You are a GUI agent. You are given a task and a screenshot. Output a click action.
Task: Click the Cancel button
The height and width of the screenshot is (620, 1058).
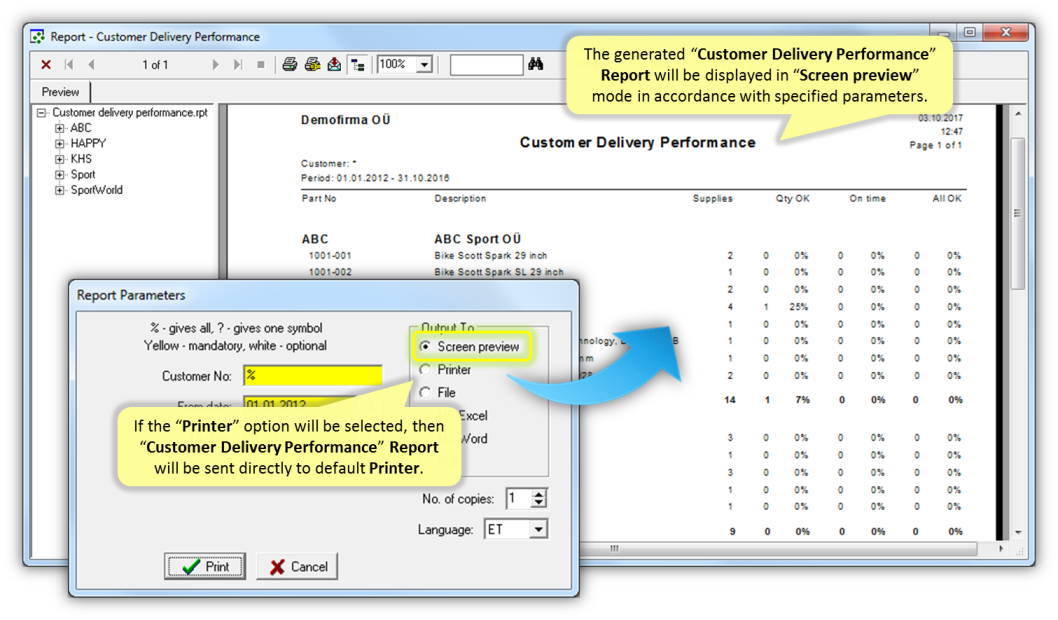click(297, 566)
